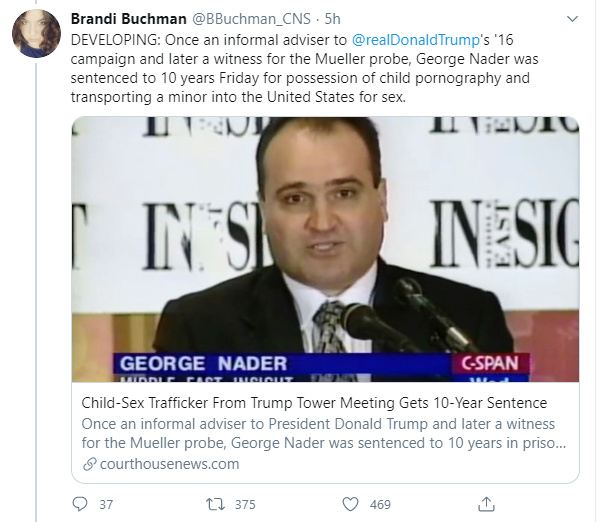Click the retweet count of 375
The image size is (602, 522).
246,505
